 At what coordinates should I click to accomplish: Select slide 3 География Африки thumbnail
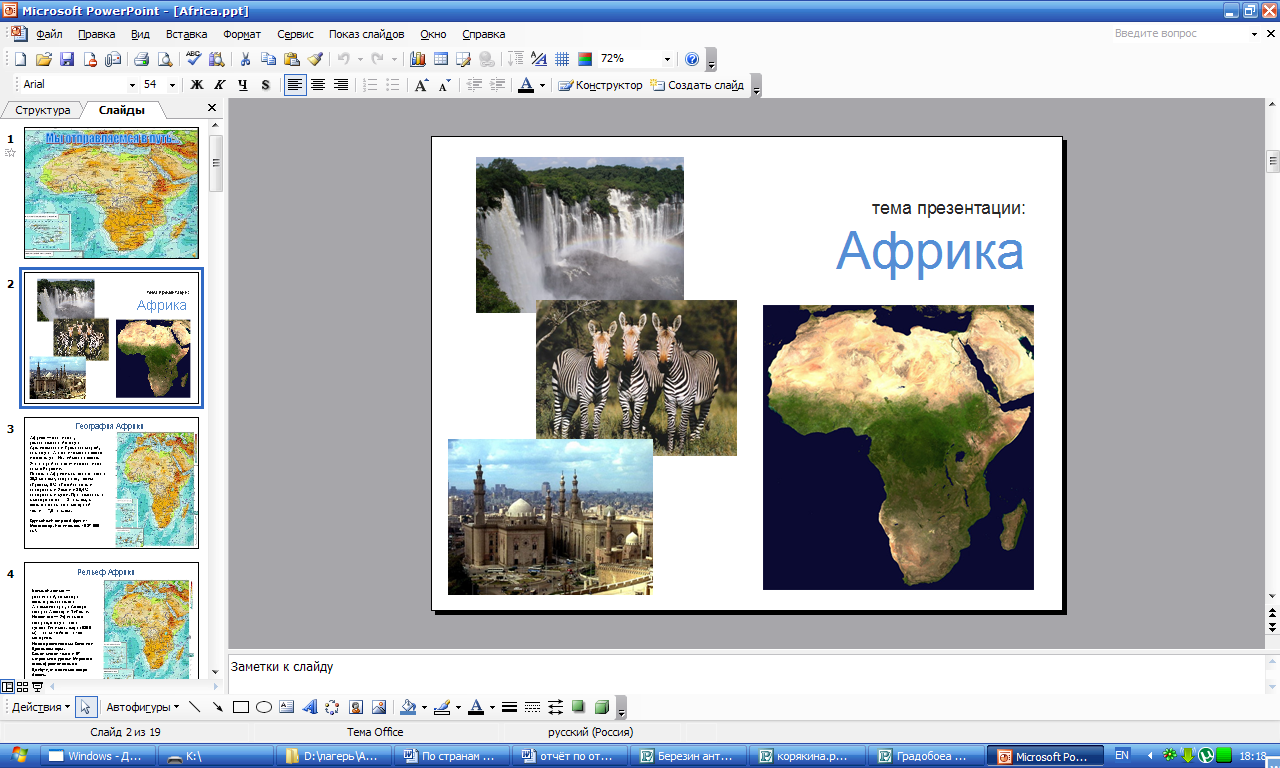click(x=111, y=483)
